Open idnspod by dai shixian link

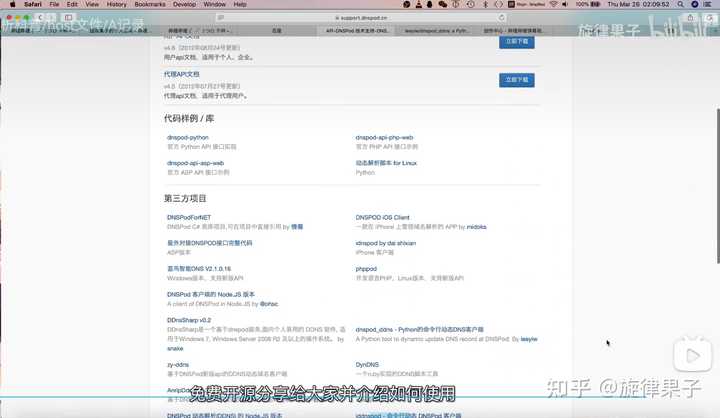point(386,243)
